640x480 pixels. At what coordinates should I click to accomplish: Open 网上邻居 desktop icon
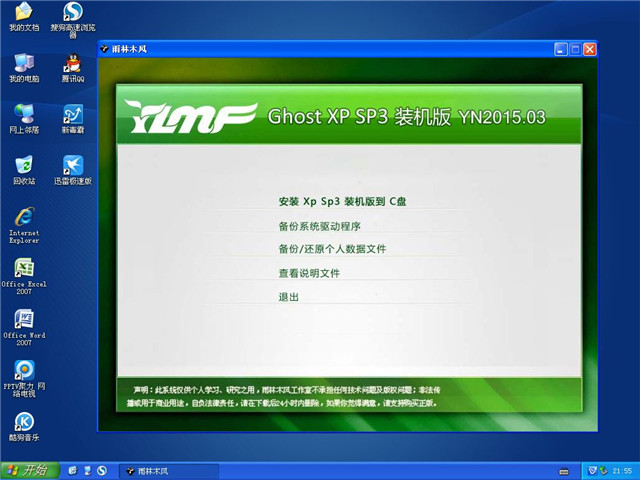coord(23,115)
